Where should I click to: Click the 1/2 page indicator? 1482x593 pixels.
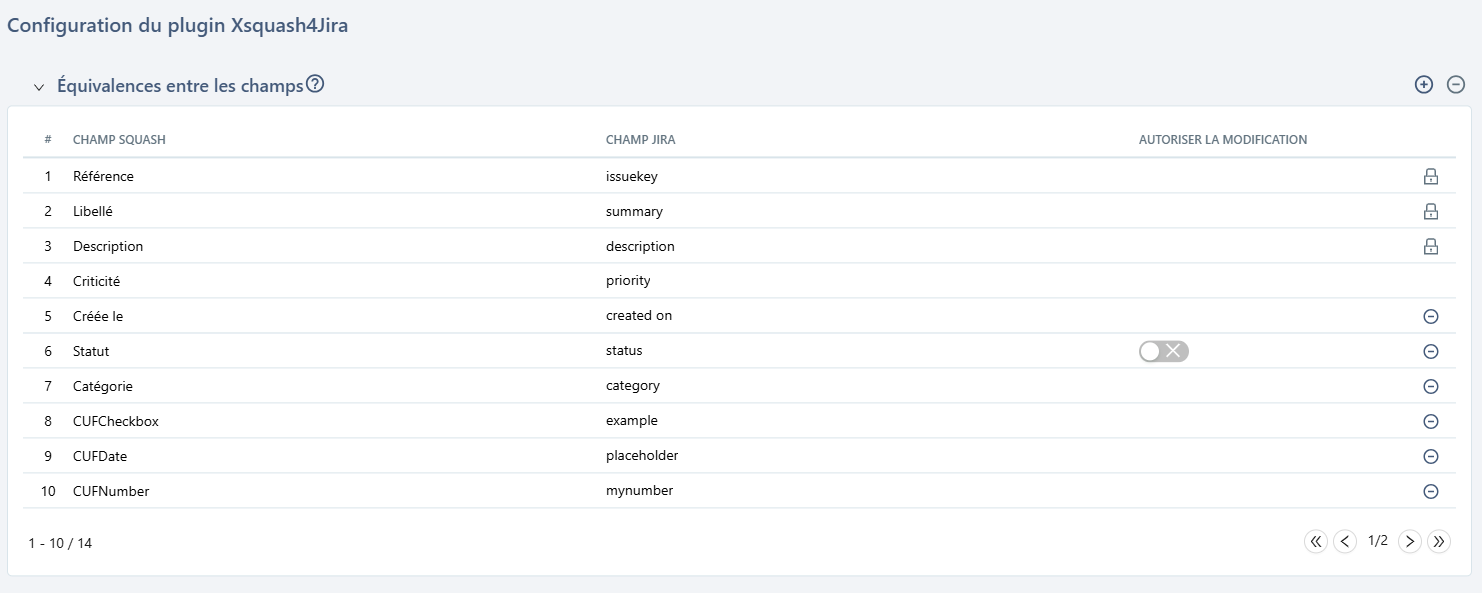(x=1378, y=541)
